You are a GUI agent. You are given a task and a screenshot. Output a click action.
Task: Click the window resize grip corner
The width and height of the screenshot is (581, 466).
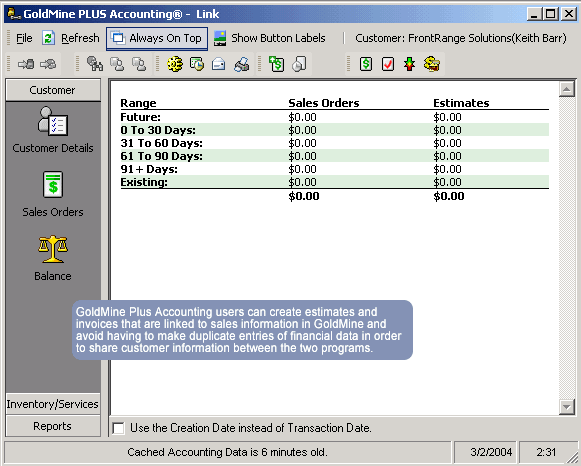(573, 457)
